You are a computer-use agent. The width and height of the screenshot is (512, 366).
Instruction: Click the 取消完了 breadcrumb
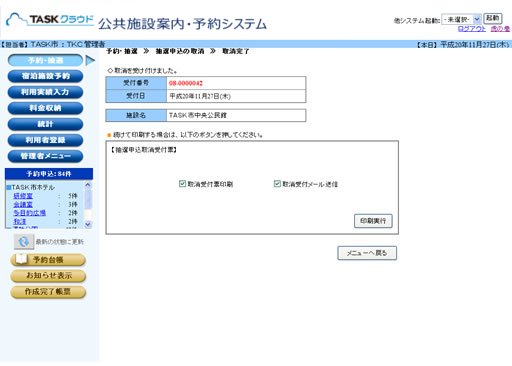point(235,51)
